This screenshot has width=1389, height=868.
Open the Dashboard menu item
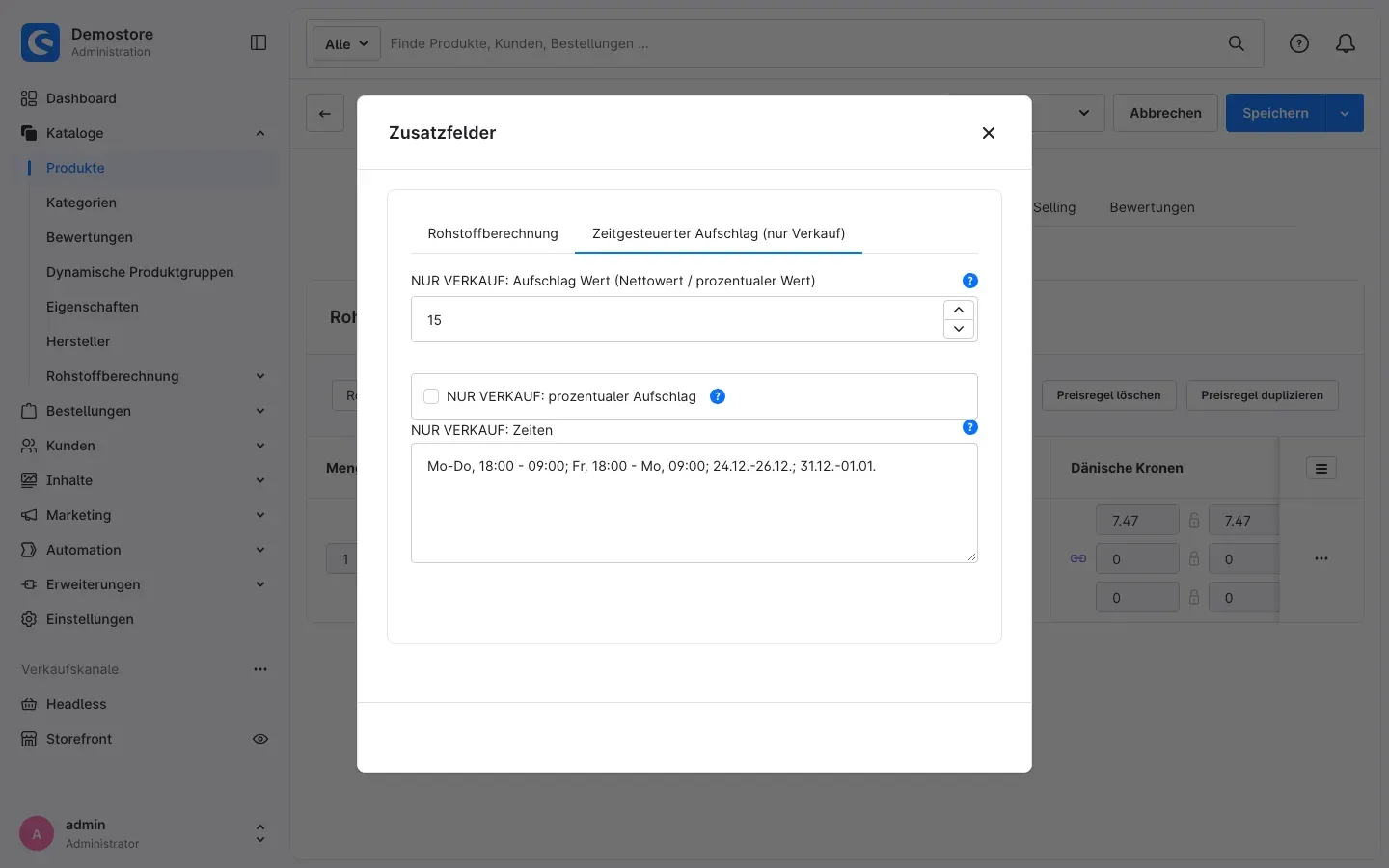click(81, 98)
